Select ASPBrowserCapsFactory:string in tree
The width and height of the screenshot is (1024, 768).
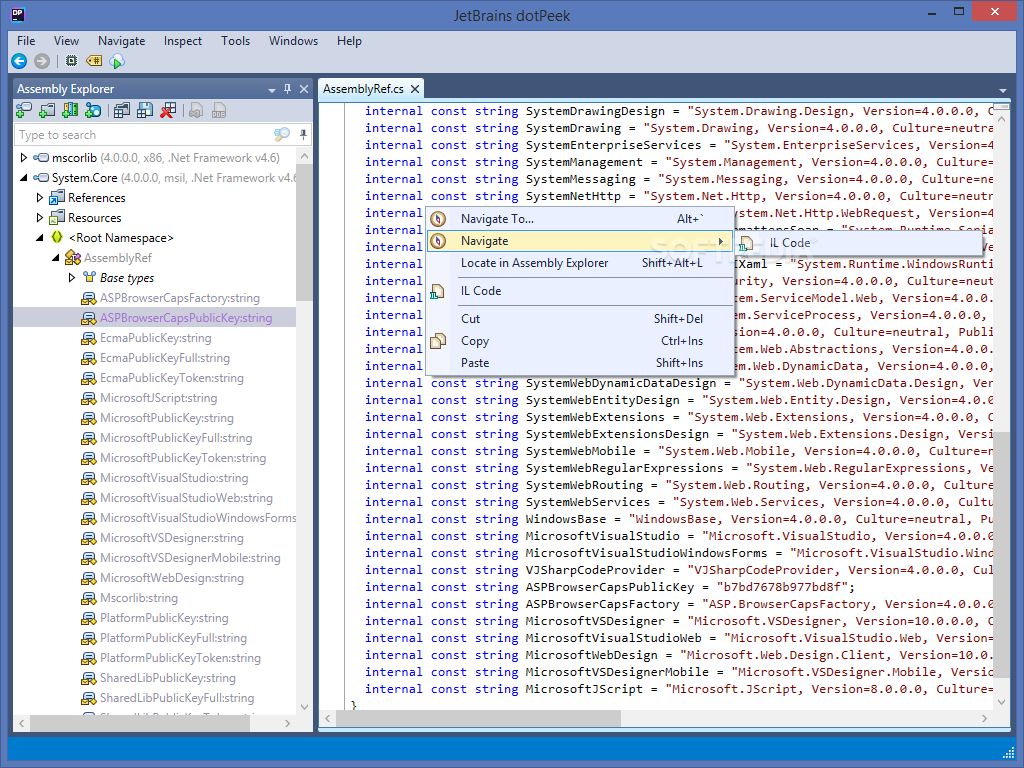180,298
